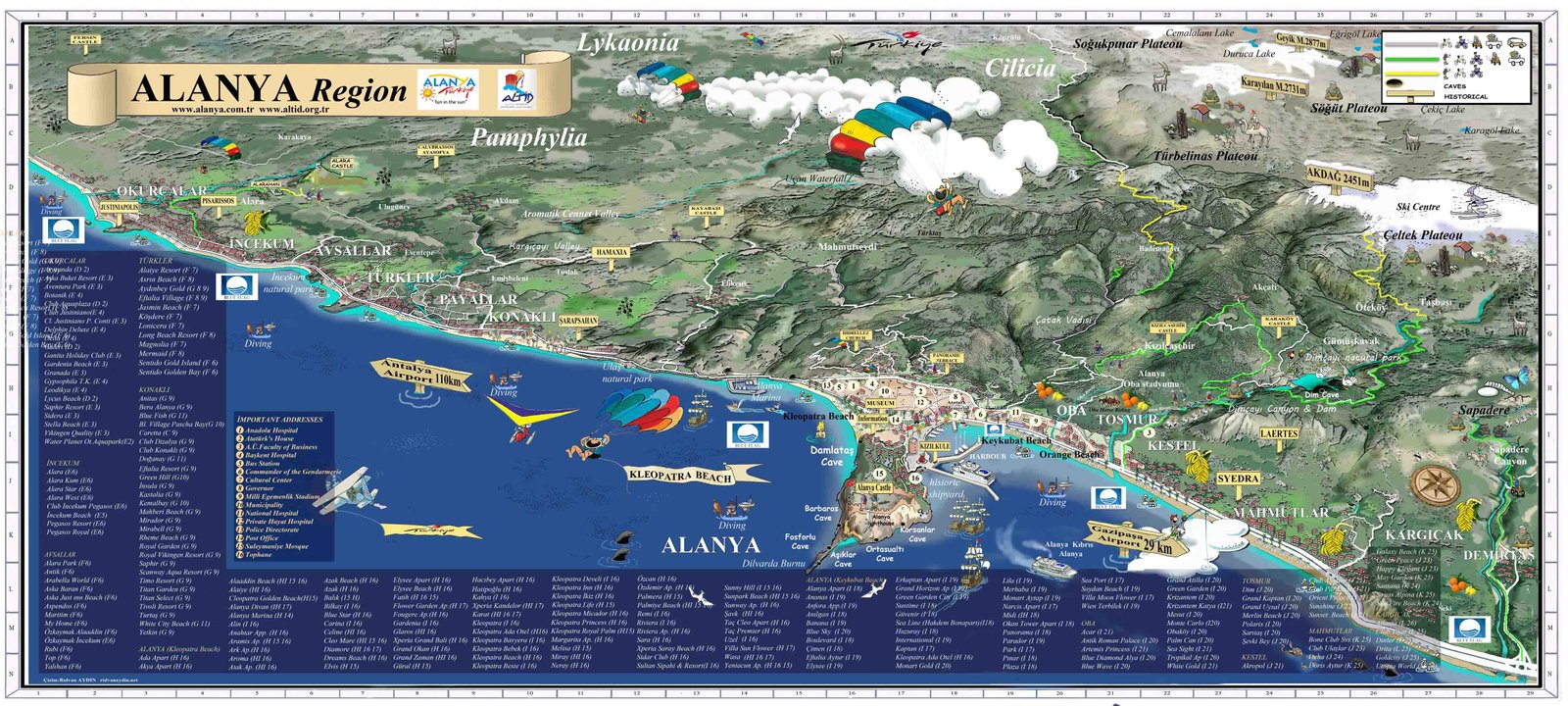The height and width of the screenshot is (706, 1568).
Task: Click the SYEDRA historical sign
Action: pyautogui.click(x=1238, y=479)
